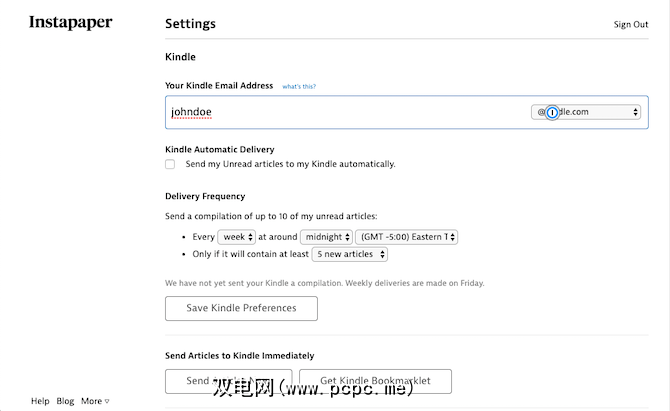Image resolution: width=670 pixels, height=411 pixels.
Task: Click the password manager icon in email field
Action: pos(552,112)
